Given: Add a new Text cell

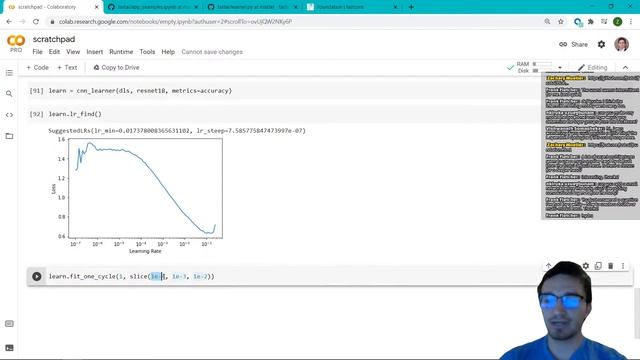Looking at the screenshot, I should [x=67, y=67].
